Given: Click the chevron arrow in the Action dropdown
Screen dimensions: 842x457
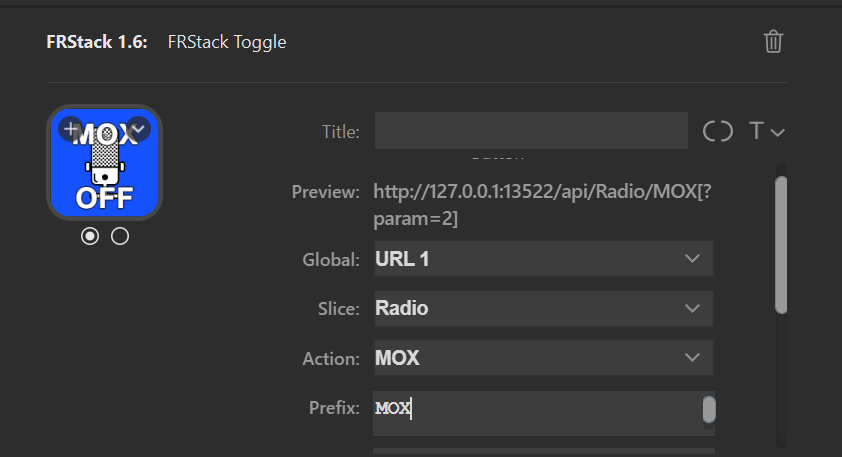Looking at the screenshot, I should [x=692, y=357].
